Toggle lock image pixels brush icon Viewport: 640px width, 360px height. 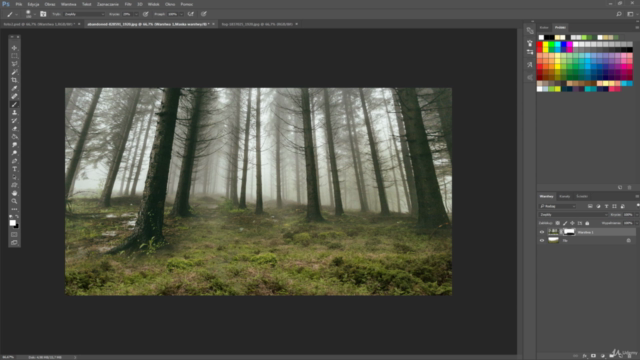(565, 223)
